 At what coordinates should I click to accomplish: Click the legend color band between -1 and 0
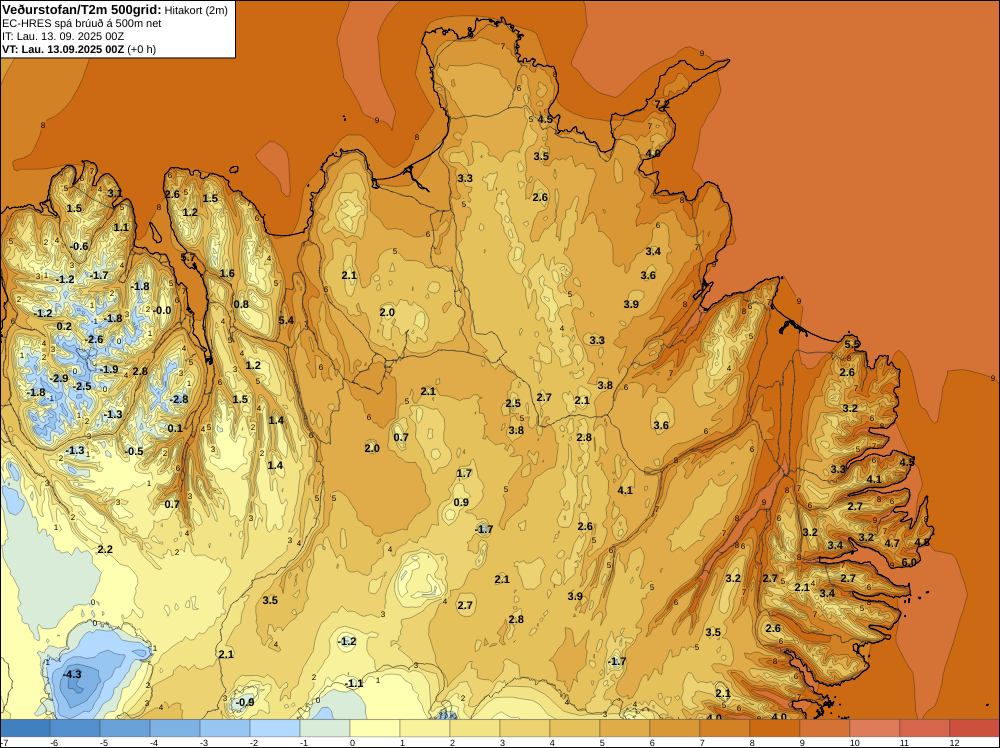tap(325, 728)
